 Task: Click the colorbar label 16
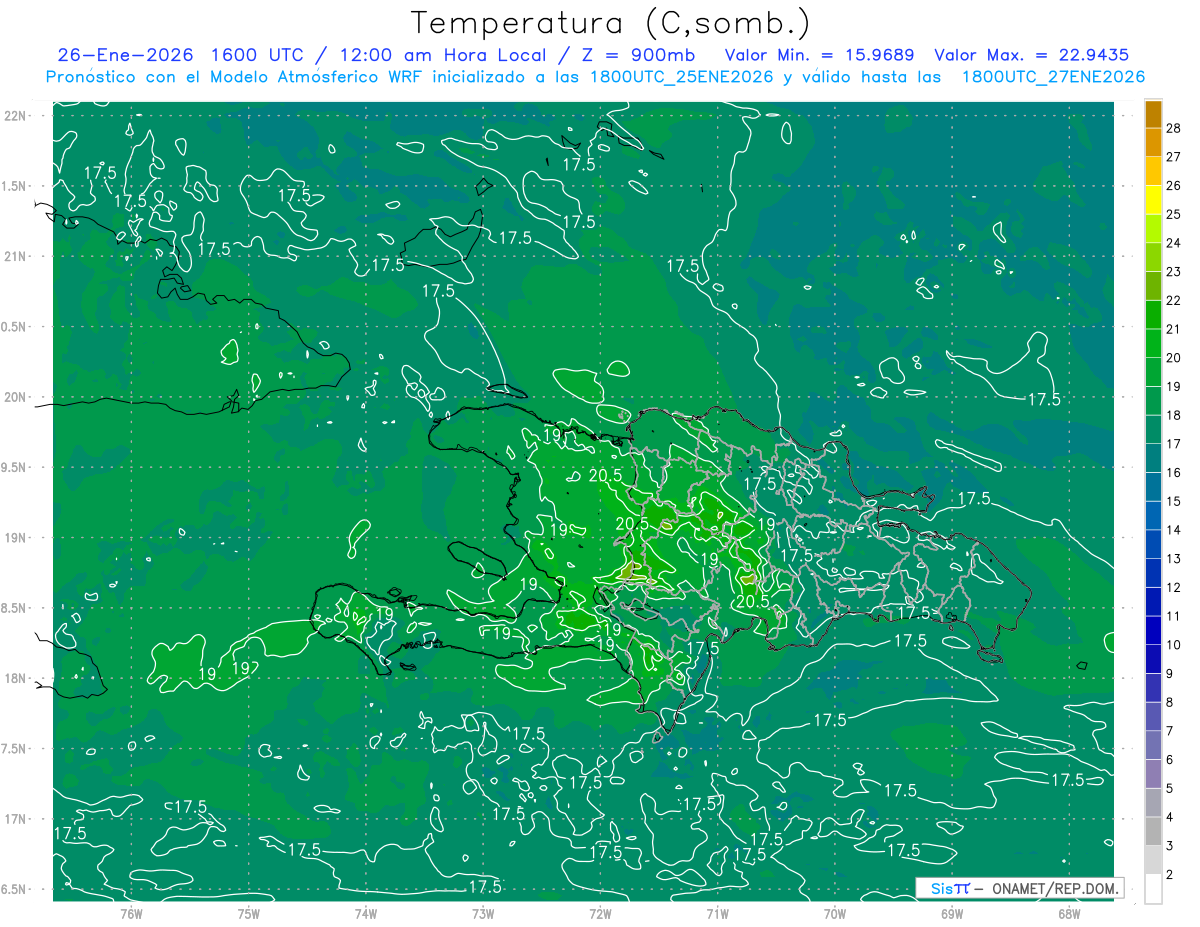1173,472
